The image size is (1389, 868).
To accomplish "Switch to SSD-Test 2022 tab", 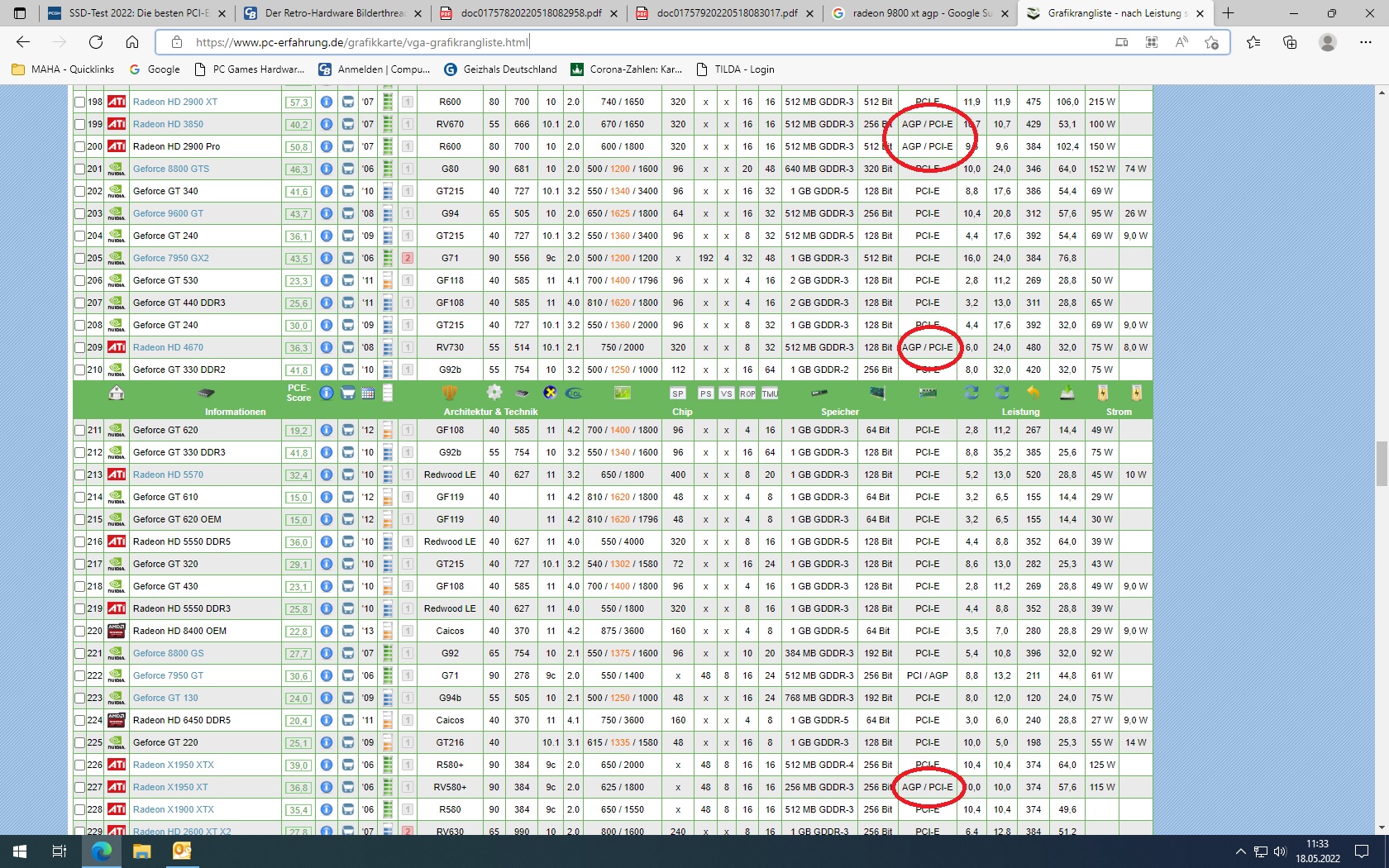I will click(x=136, y=13).
